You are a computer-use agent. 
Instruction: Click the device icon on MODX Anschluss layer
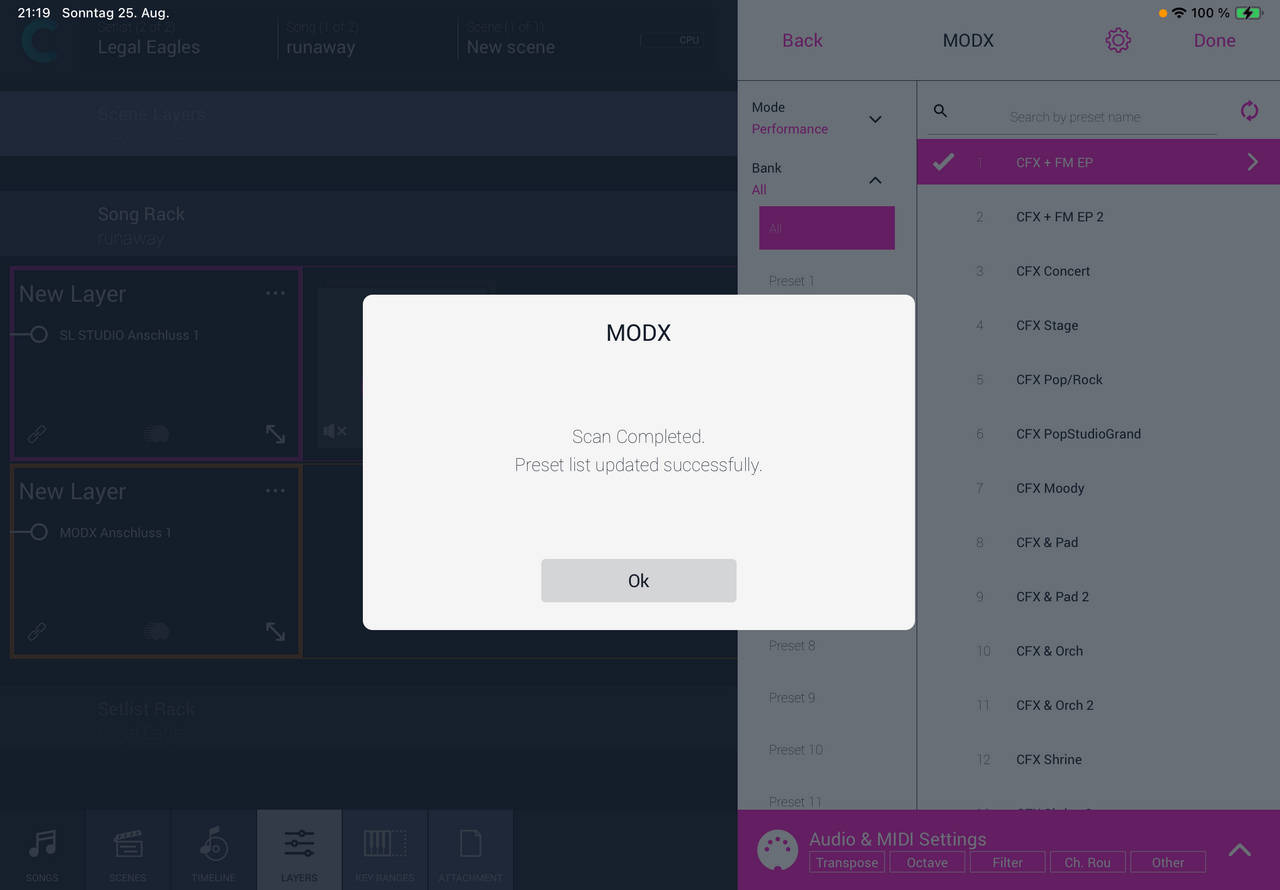156,632
